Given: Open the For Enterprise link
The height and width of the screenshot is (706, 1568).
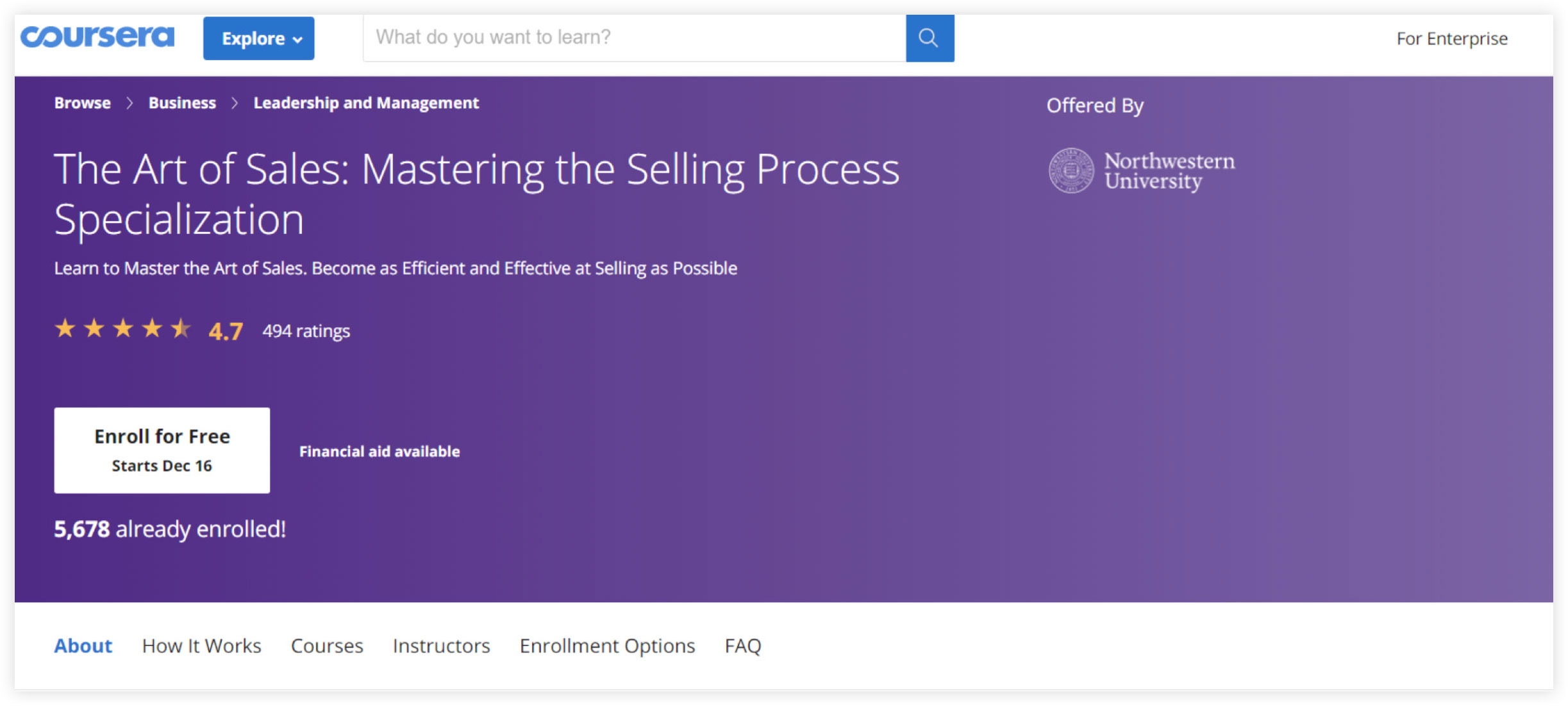Looking at the screenshot, I should [1452, 38].
